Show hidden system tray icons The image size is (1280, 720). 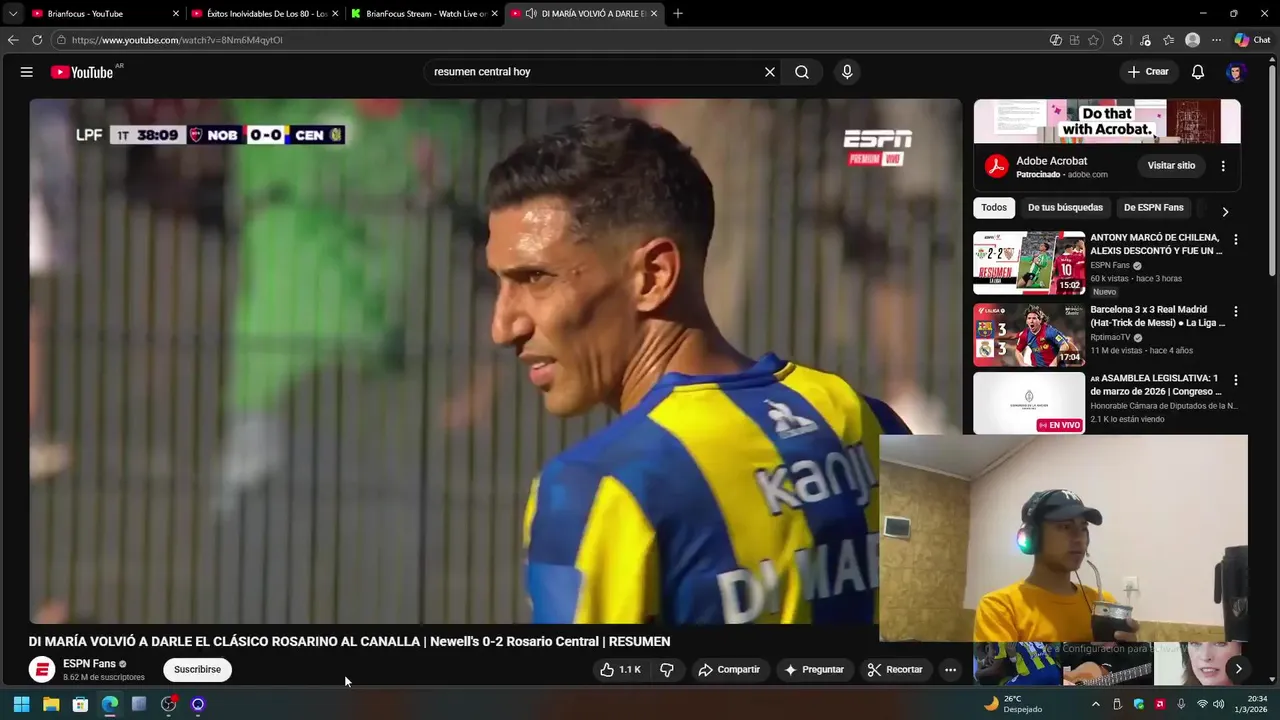tap(1096, 704)
